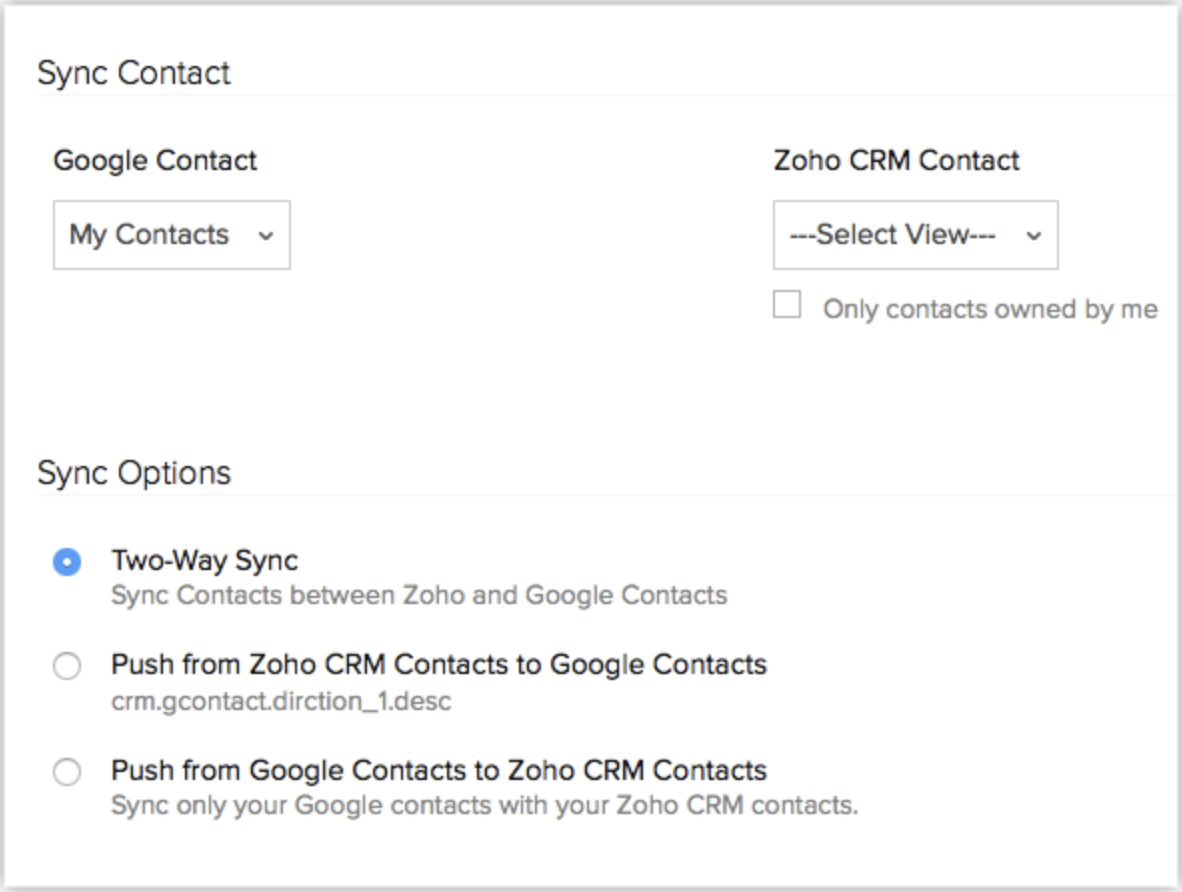The image size is (1182, 892).
Task: Click the Two-Way Sync option label
Action: (x=204, y=560)
